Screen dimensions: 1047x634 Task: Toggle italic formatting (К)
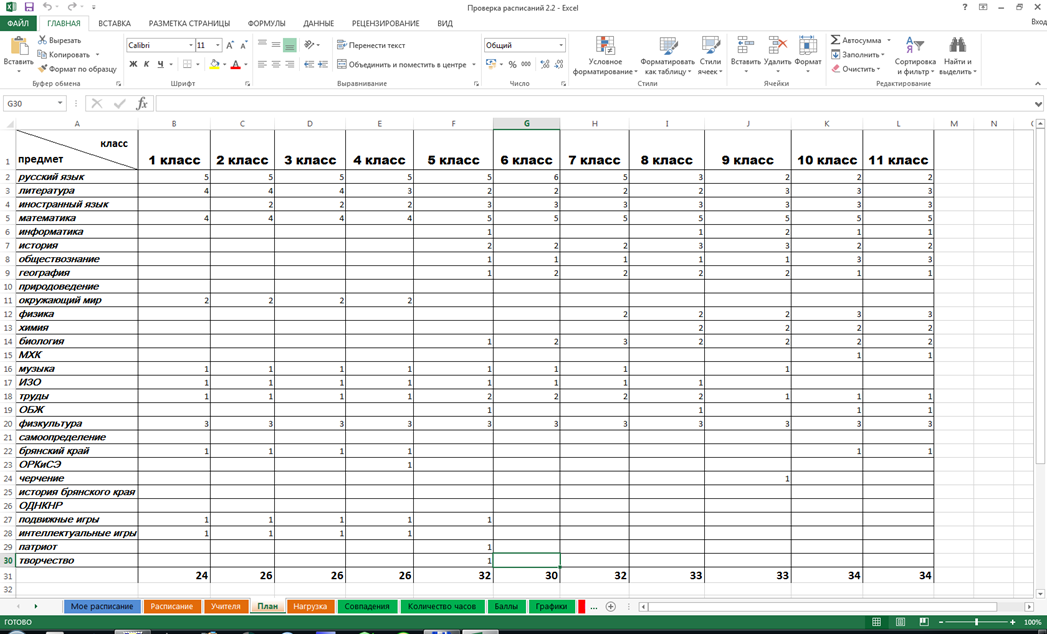click(146, 64)
